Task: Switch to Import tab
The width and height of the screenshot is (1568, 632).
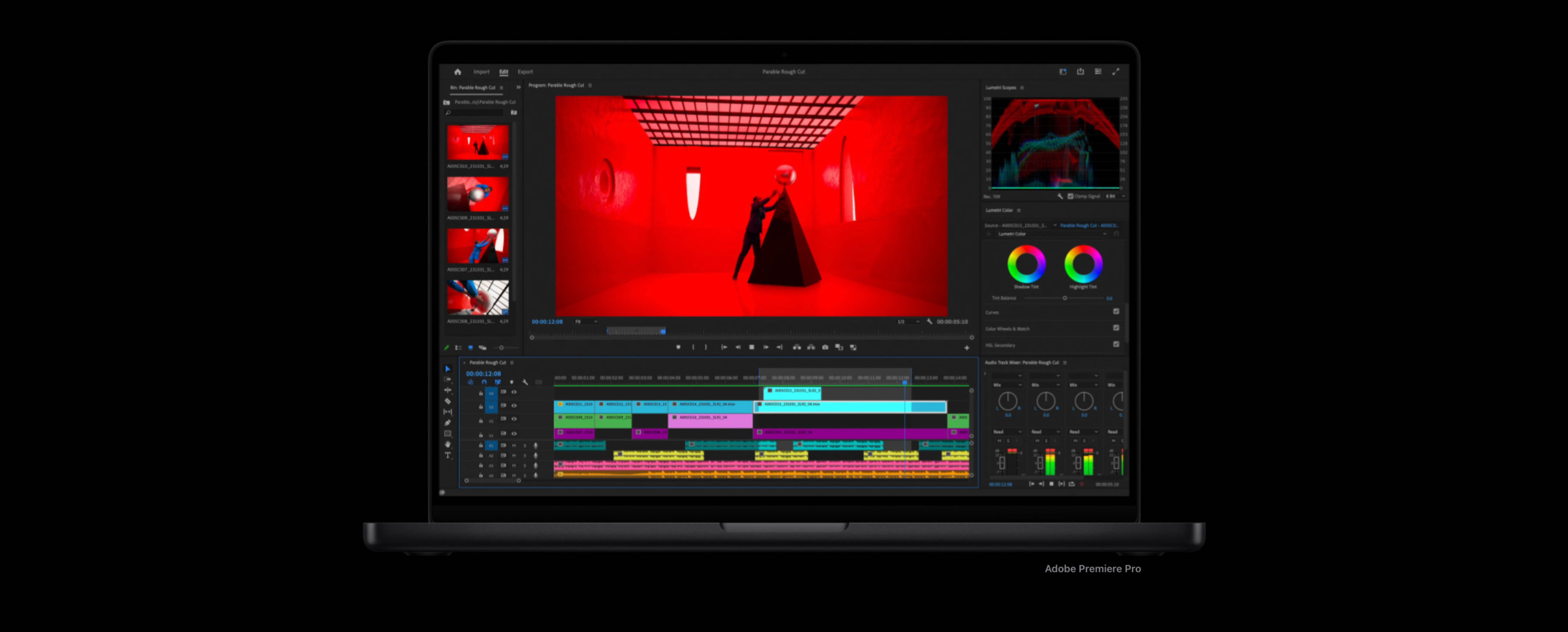Action: coord(481,72)
